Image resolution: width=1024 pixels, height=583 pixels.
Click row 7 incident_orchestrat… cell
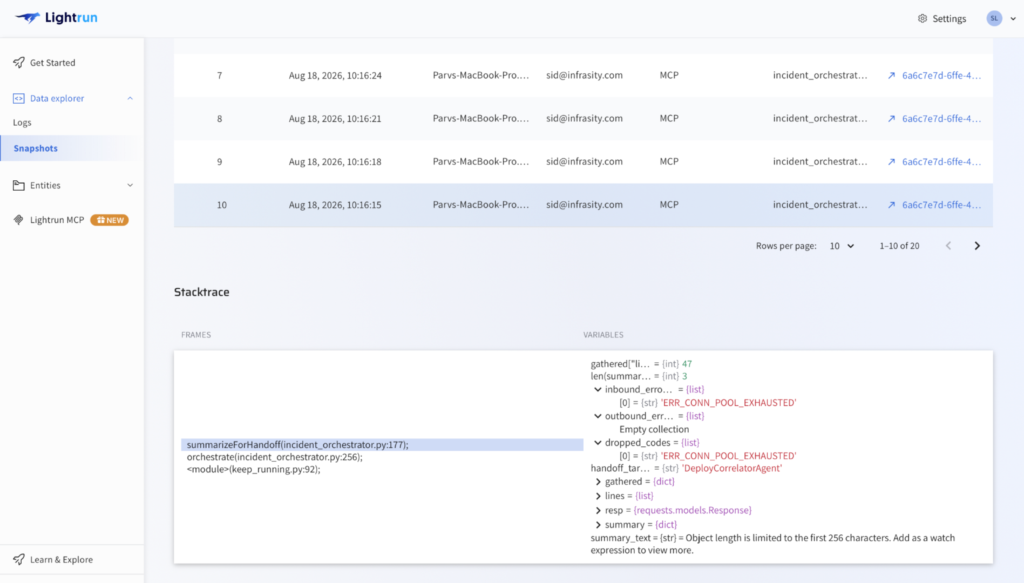820,76
